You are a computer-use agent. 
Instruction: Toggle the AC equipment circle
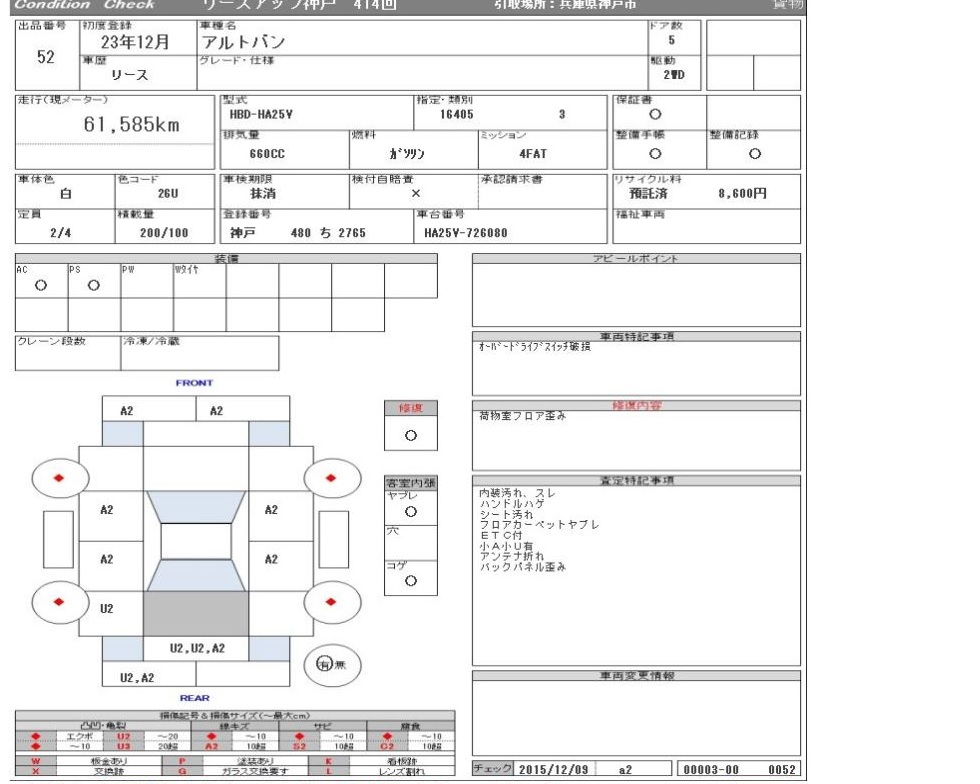tap(40, 284)
